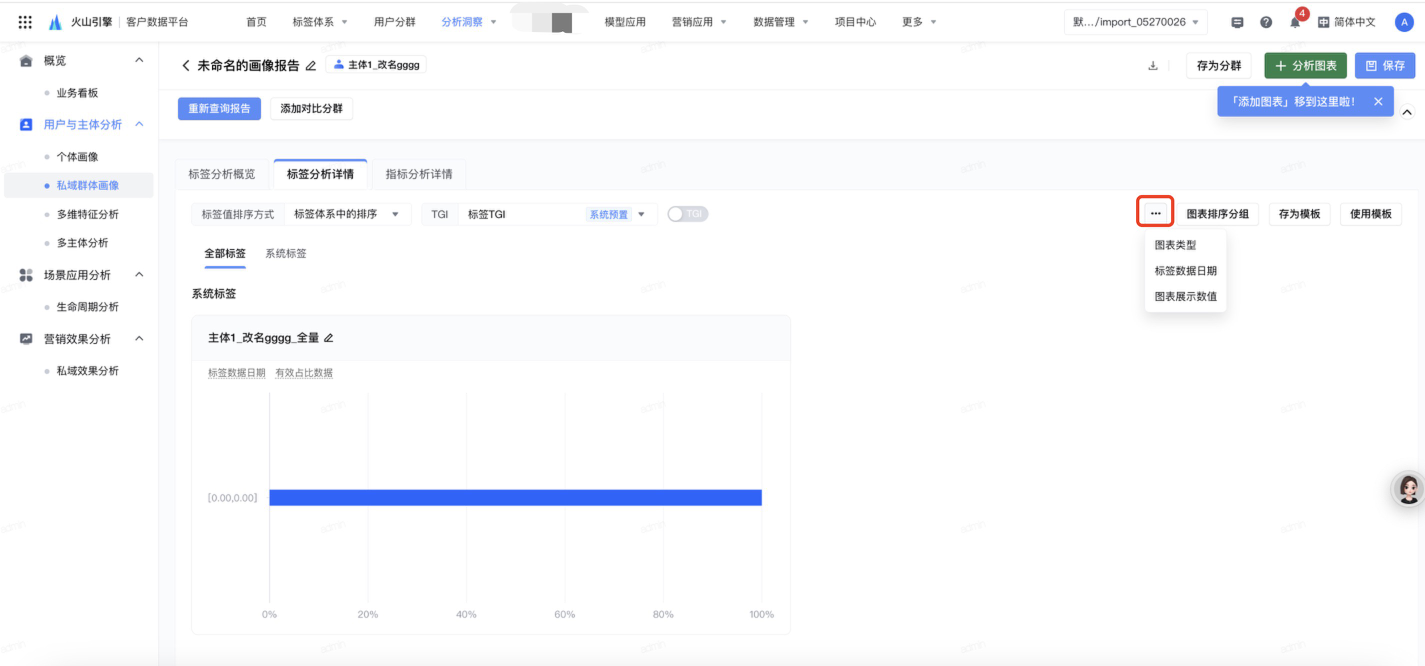Click the help question mark icon
This screenshot has height=666, width=1425.
click(1266, 22)
